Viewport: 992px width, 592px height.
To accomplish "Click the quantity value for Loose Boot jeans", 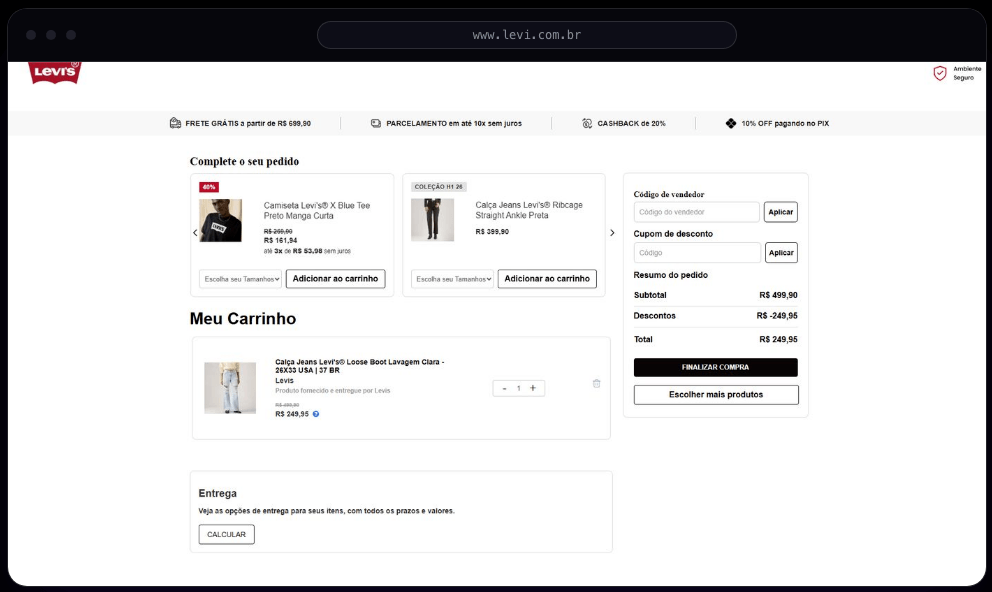I will [x=519, y=388].
